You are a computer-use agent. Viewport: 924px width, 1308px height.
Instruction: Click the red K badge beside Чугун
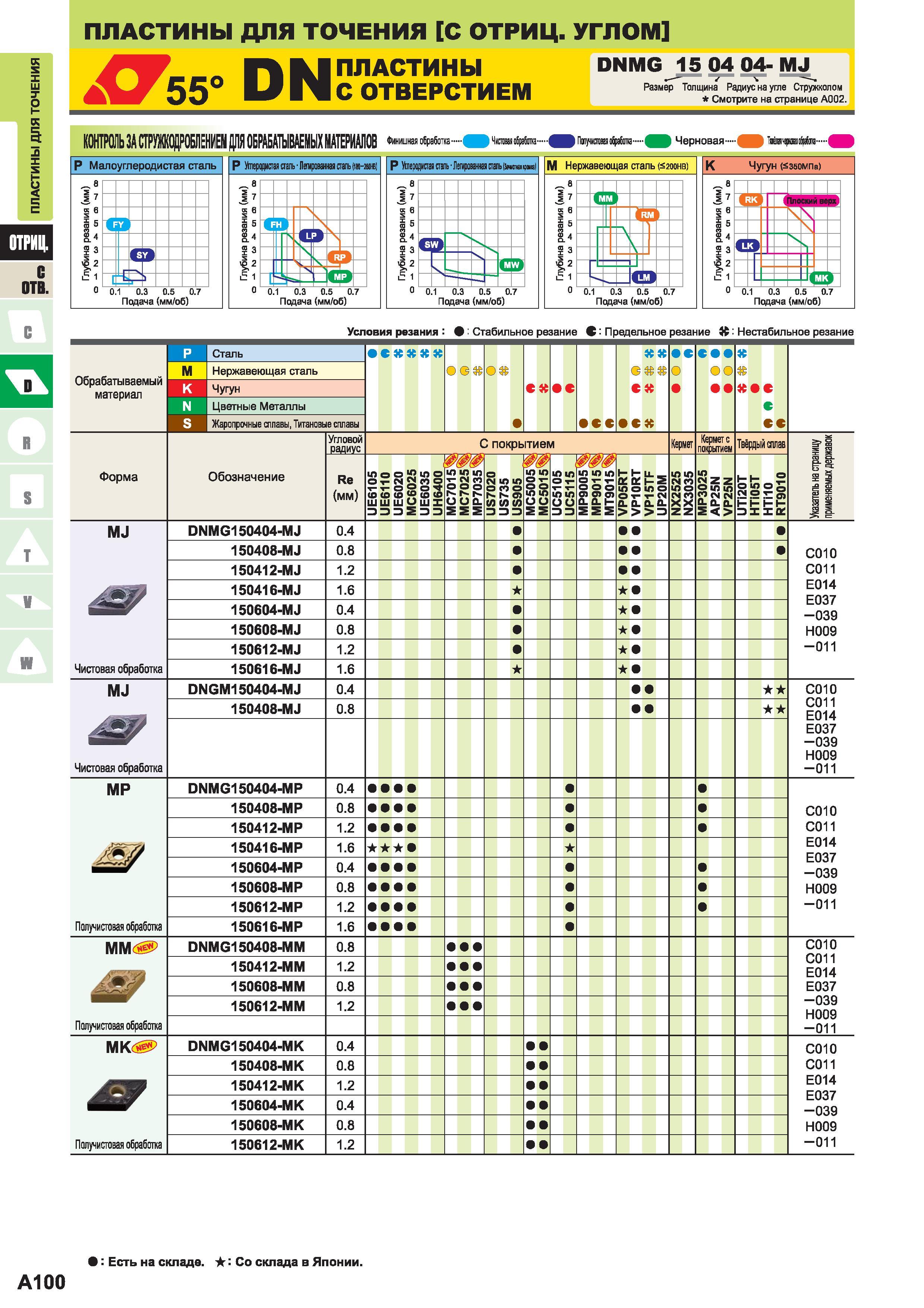pos(187,389)
